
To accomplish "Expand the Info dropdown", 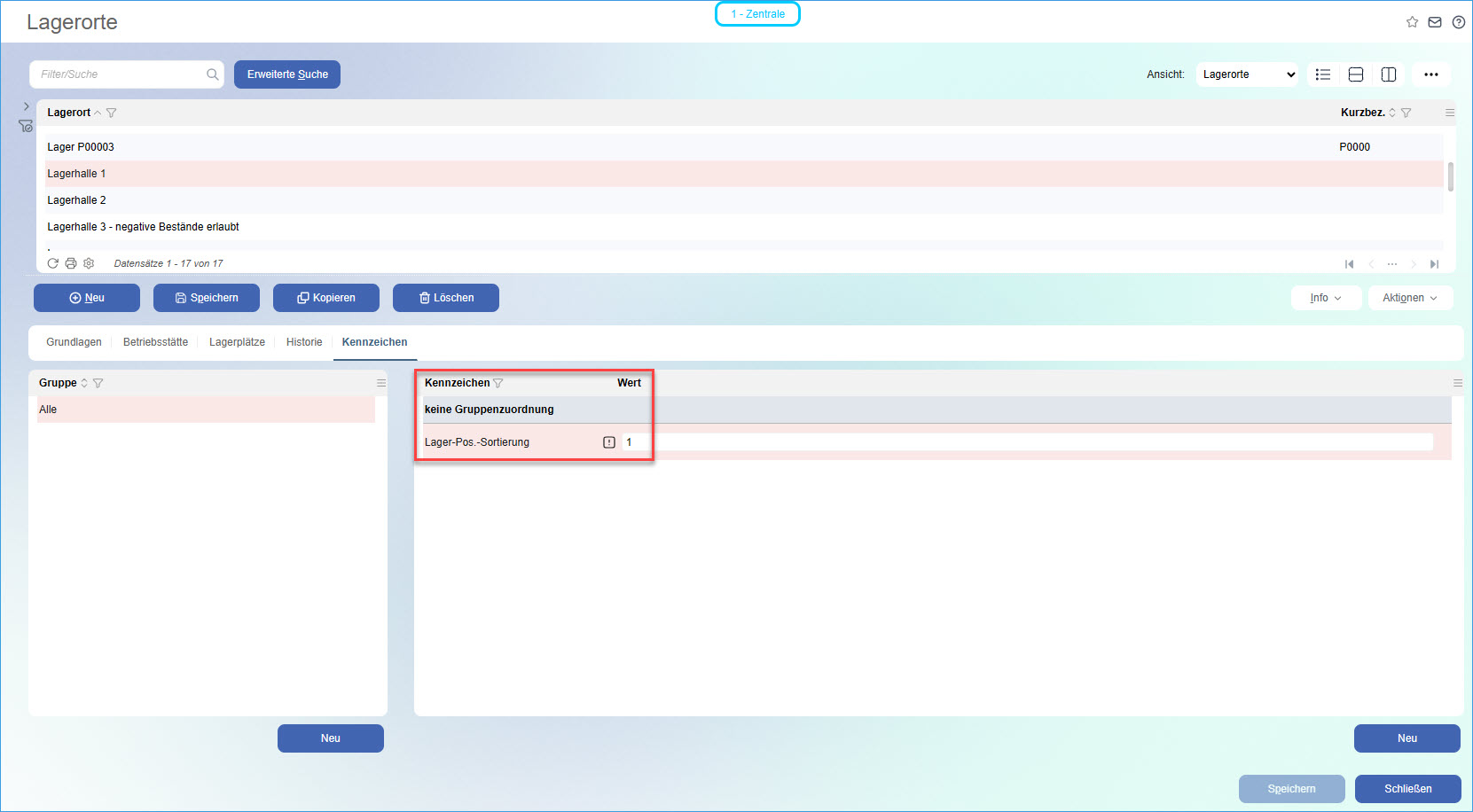I will point(1326,298).
